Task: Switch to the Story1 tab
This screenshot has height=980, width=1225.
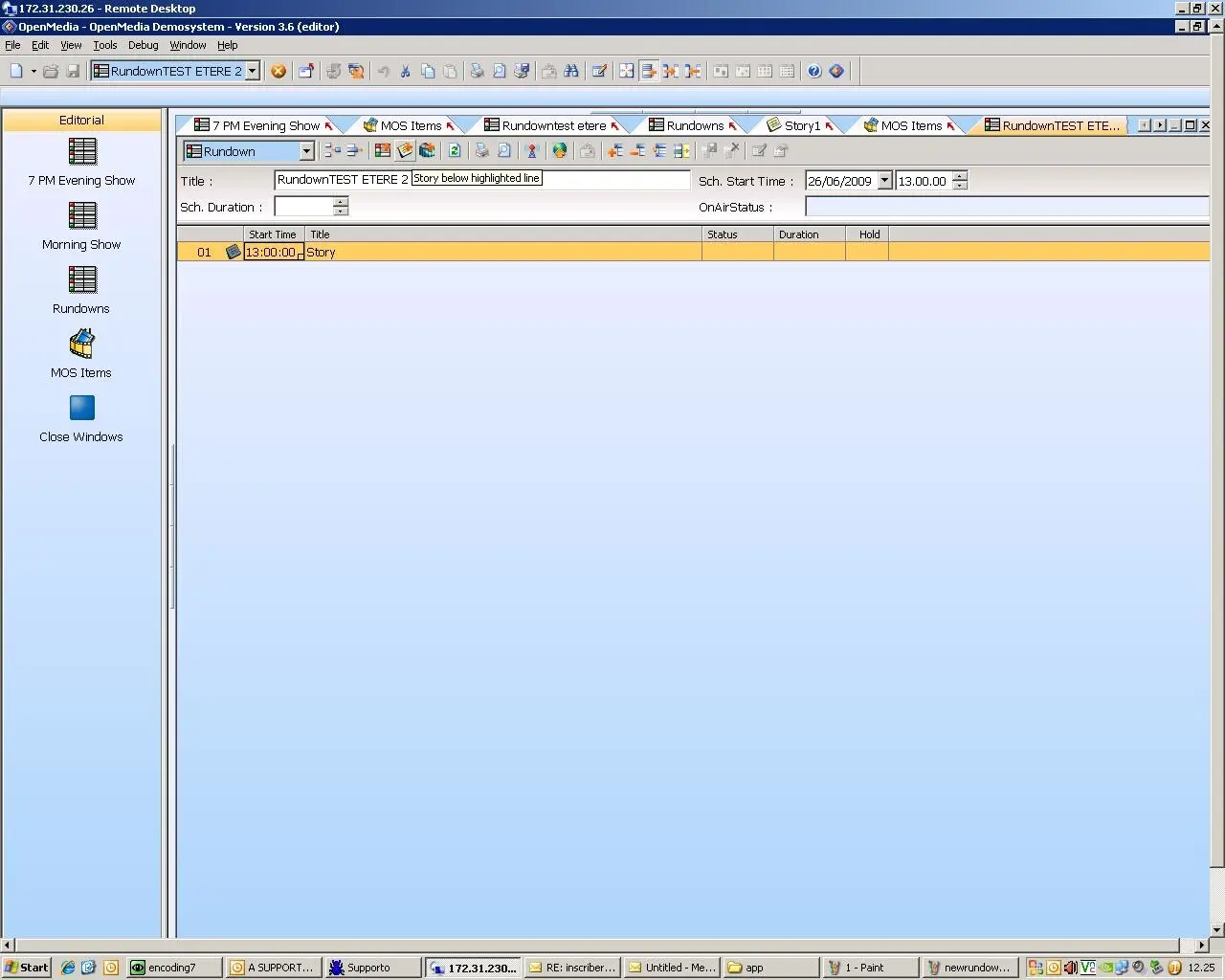Action: click(x=801, y=125)
